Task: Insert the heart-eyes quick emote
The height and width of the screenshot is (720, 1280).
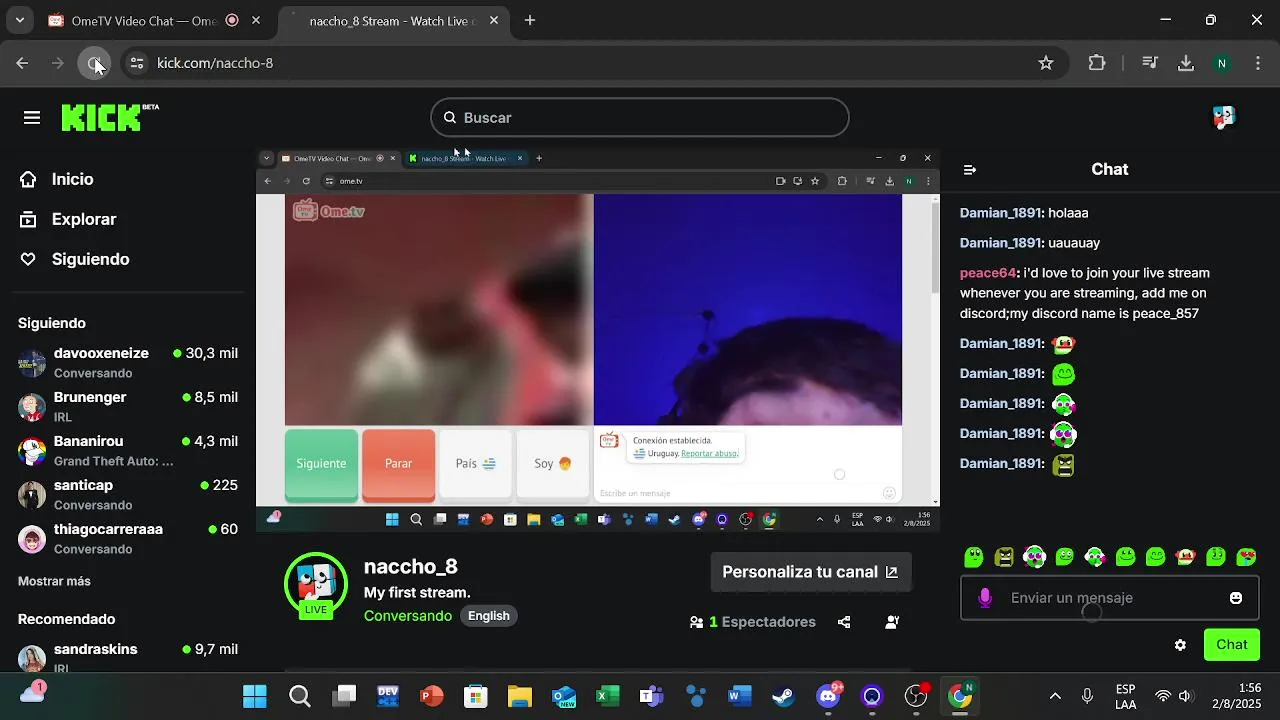Action: click(1246, 557)
